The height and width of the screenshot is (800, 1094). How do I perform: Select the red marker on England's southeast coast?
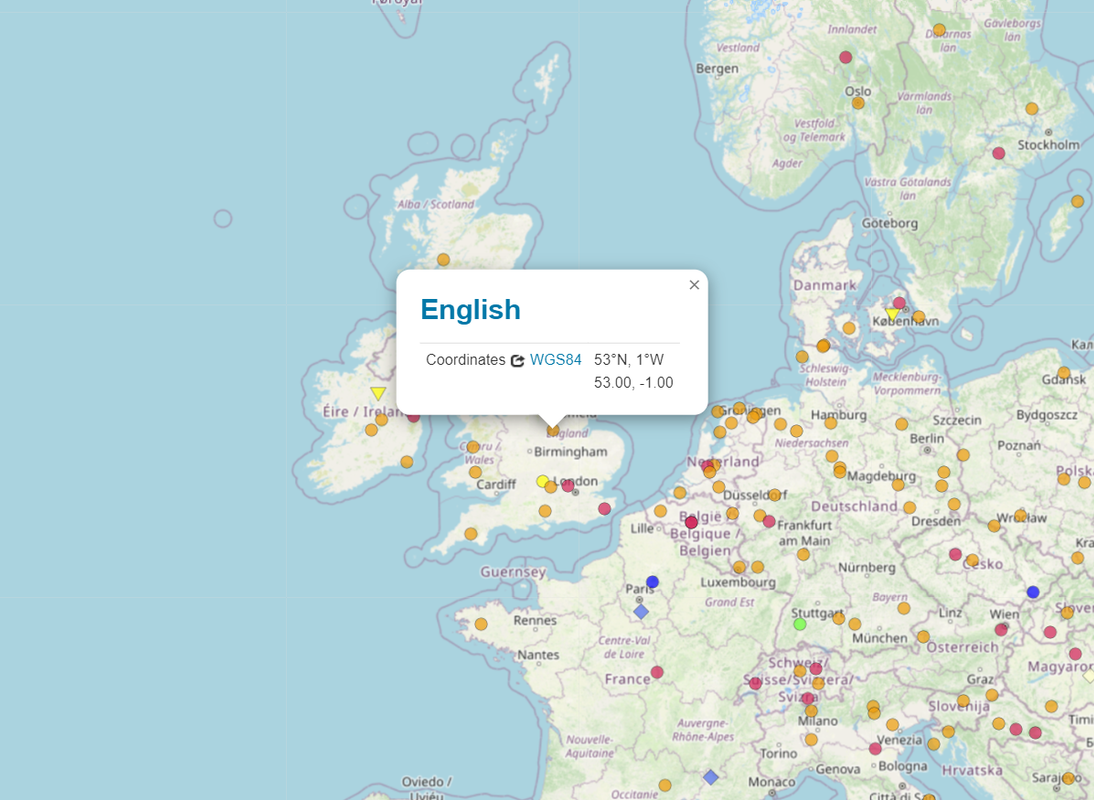tap(604, 508)
